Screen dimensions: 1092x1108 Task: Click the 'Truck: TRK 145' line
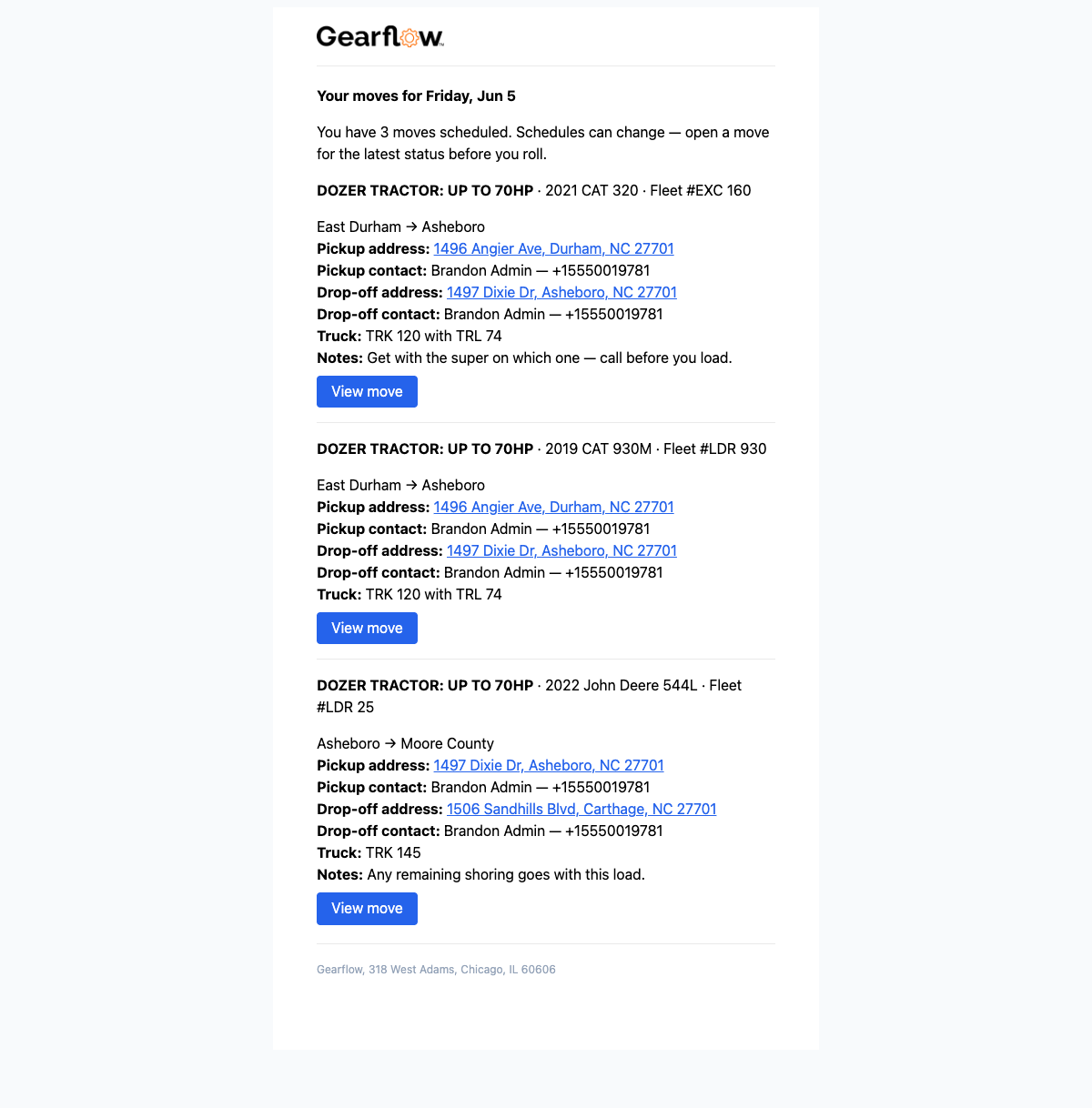[369, 852]
